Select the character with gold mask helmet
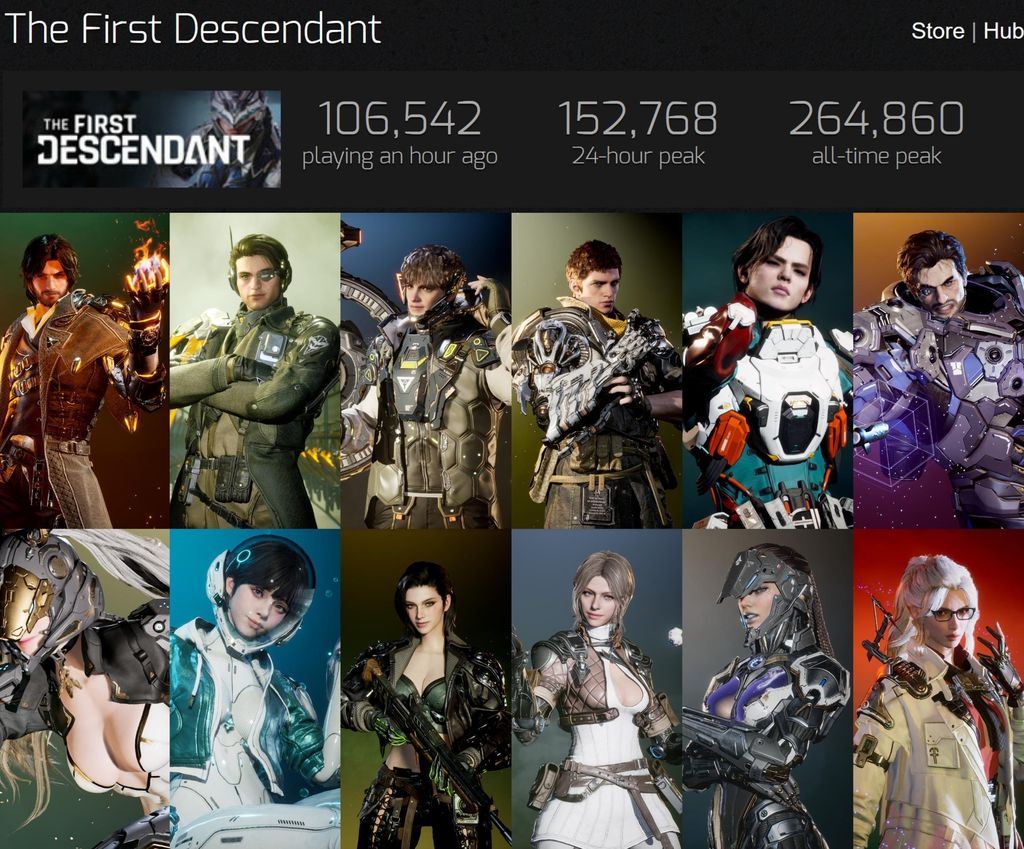Screen dimensions: 1024x849 coord(85,689)
